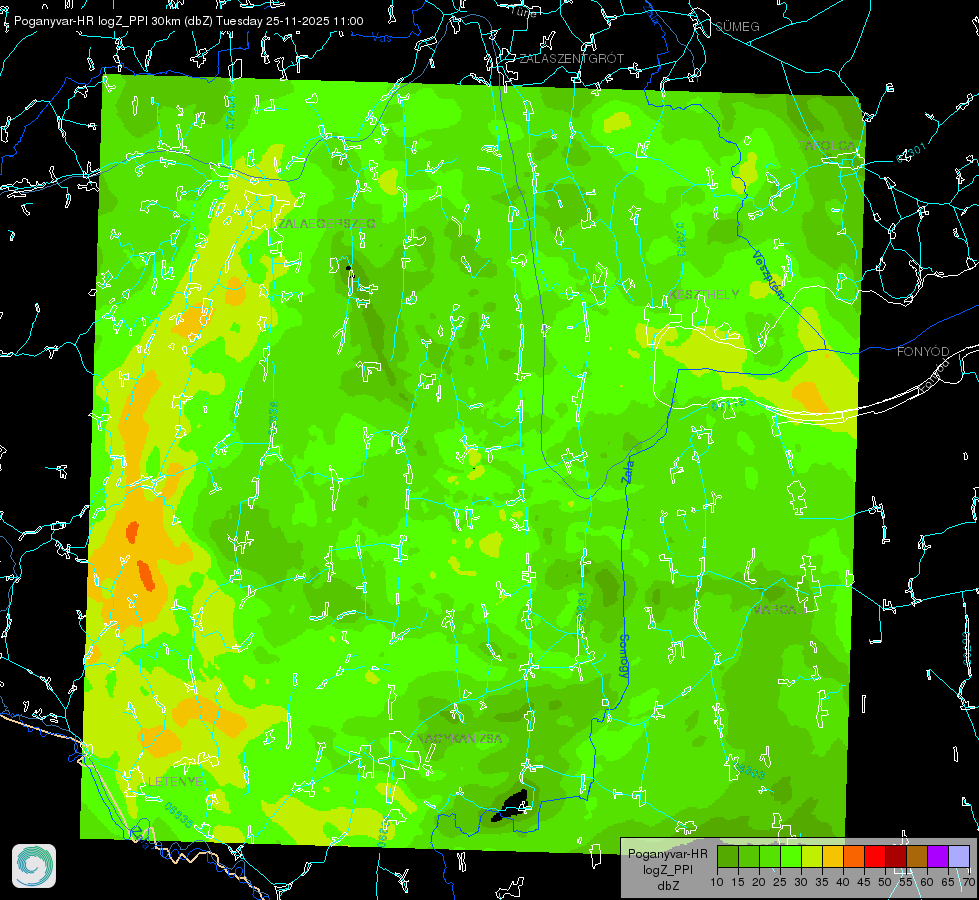Click the dbZ unit text in the legend

pos(667,886)
